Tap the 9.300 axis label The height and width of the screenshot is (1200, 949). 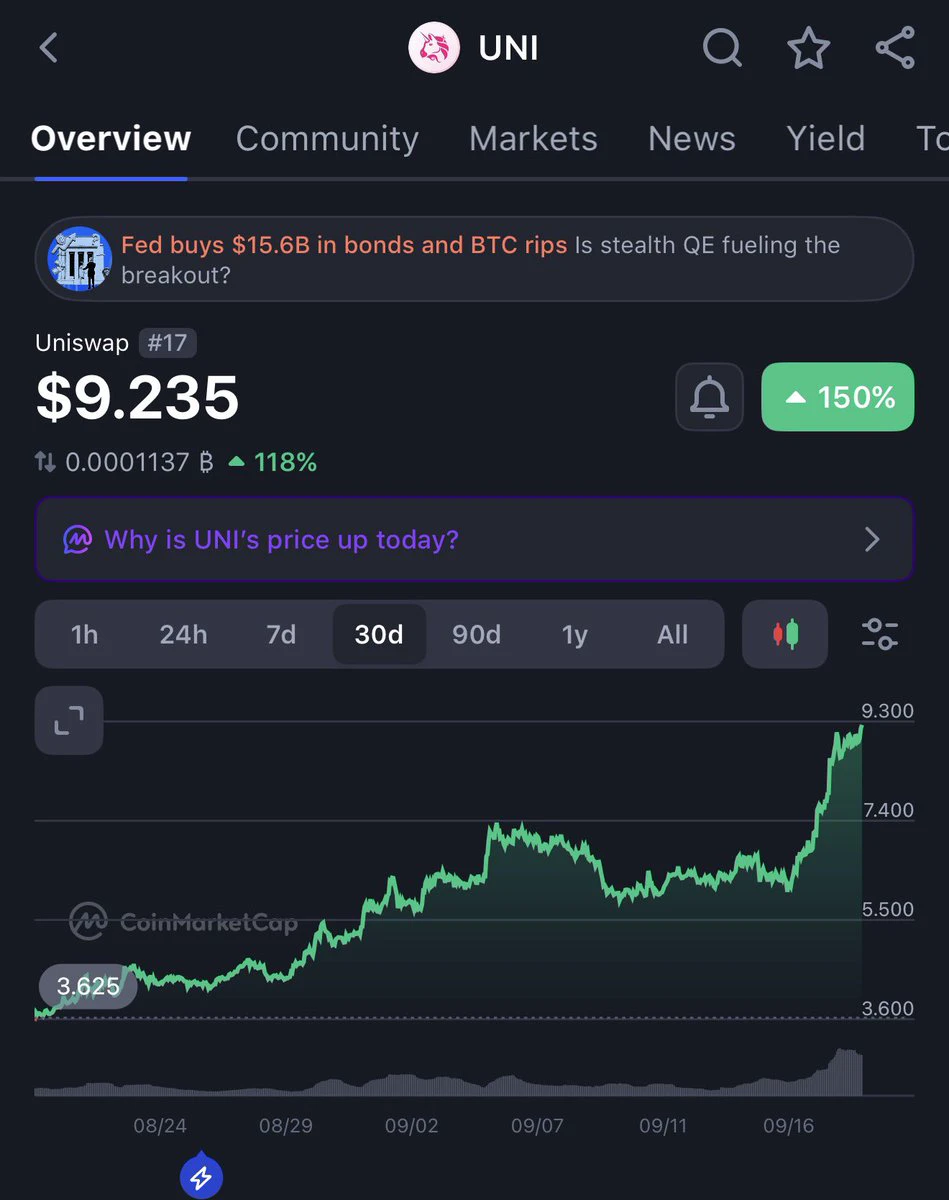[888, 711]
